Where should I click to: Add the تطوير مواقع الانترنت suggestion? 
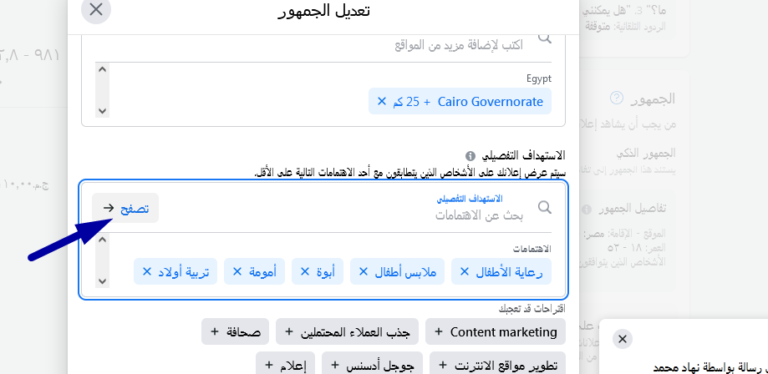coord(498,365)
